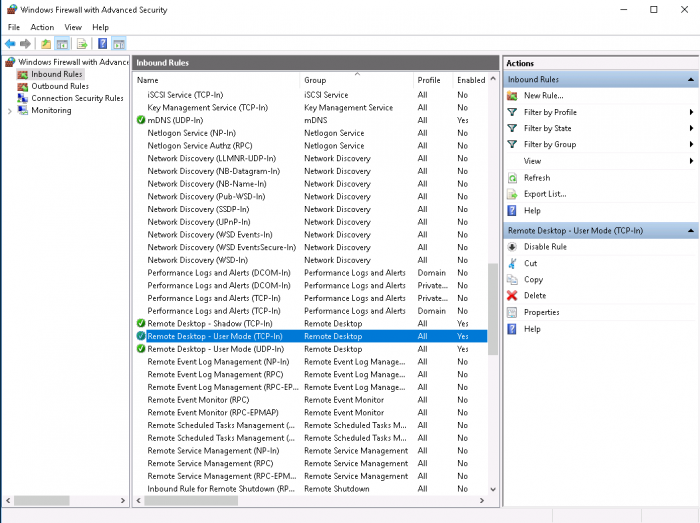This screenshot has width=700, height=523.
Task: Select Key Management Service (TCP-In) rule
Action: point(311,108)
